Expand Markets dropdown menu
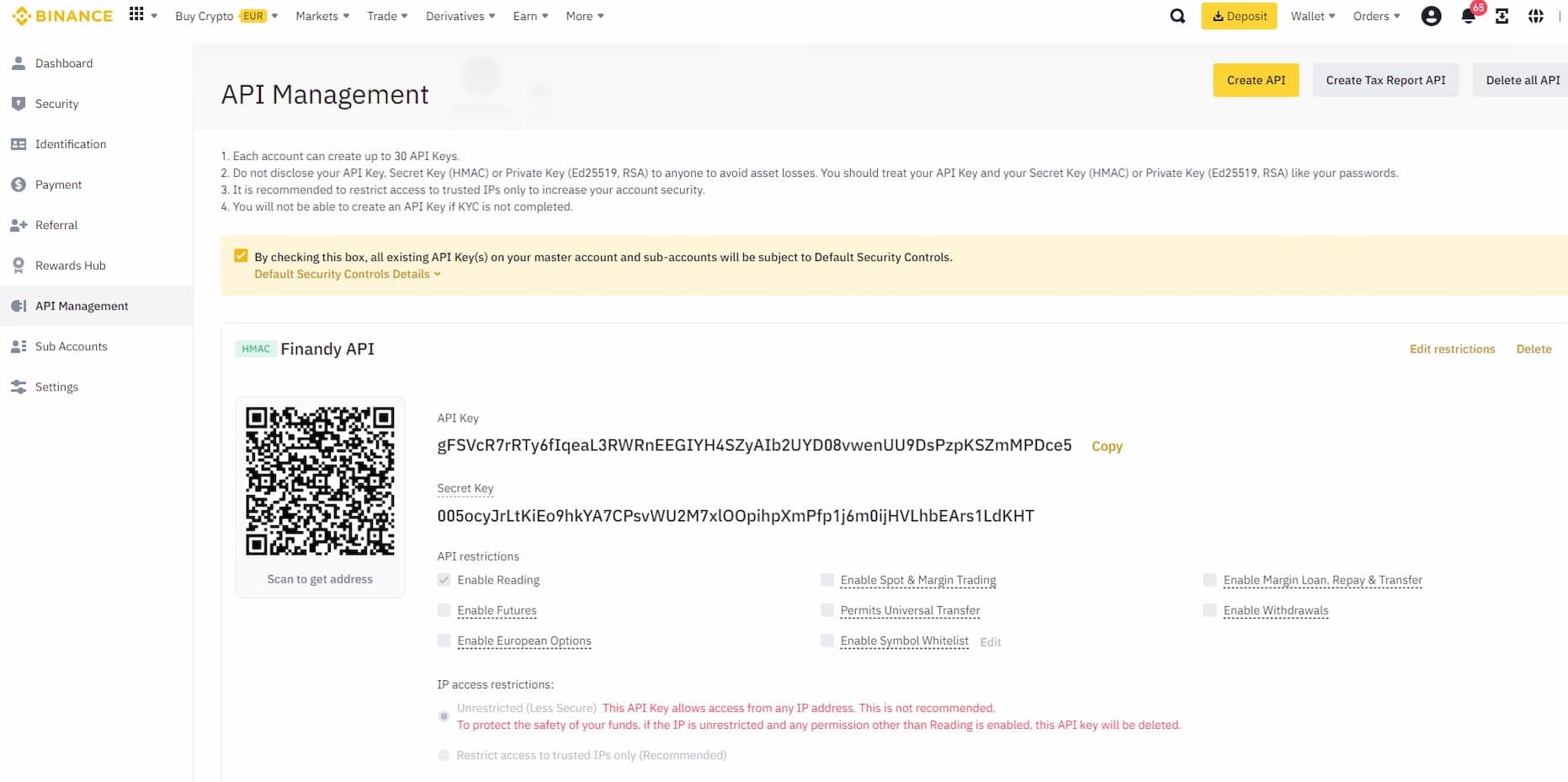The width and height of the screenshot is (1568, 782). [322, 16]
